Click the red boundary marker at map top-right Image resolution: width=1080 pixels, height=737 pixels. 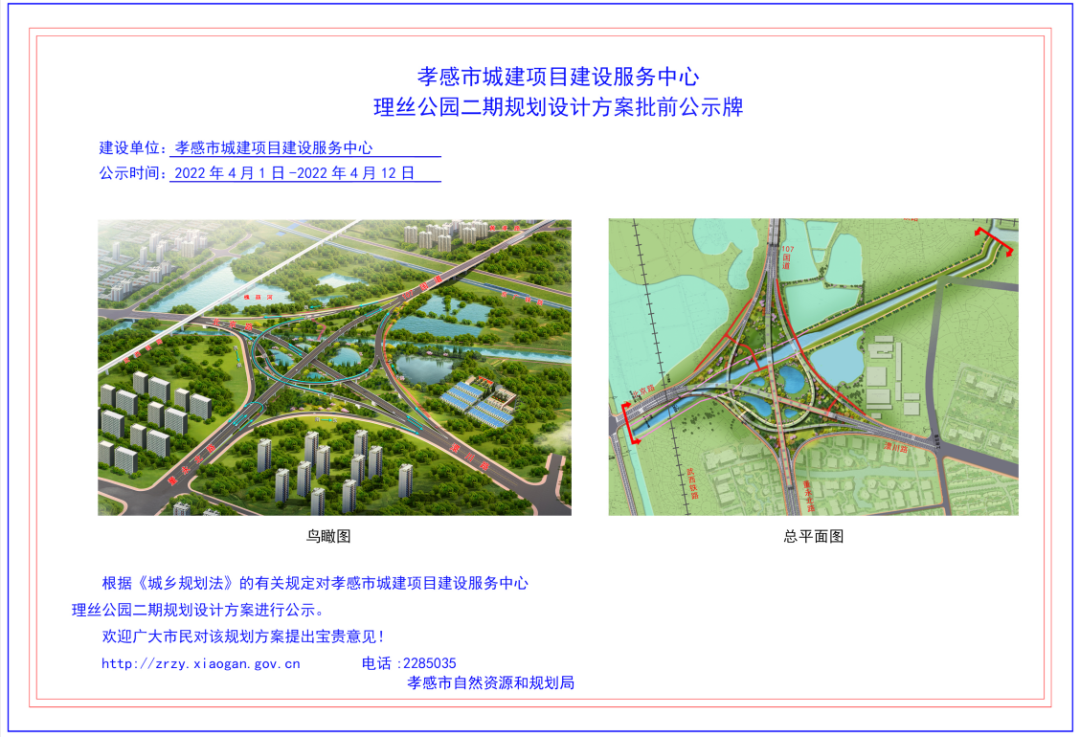[995, 242]
